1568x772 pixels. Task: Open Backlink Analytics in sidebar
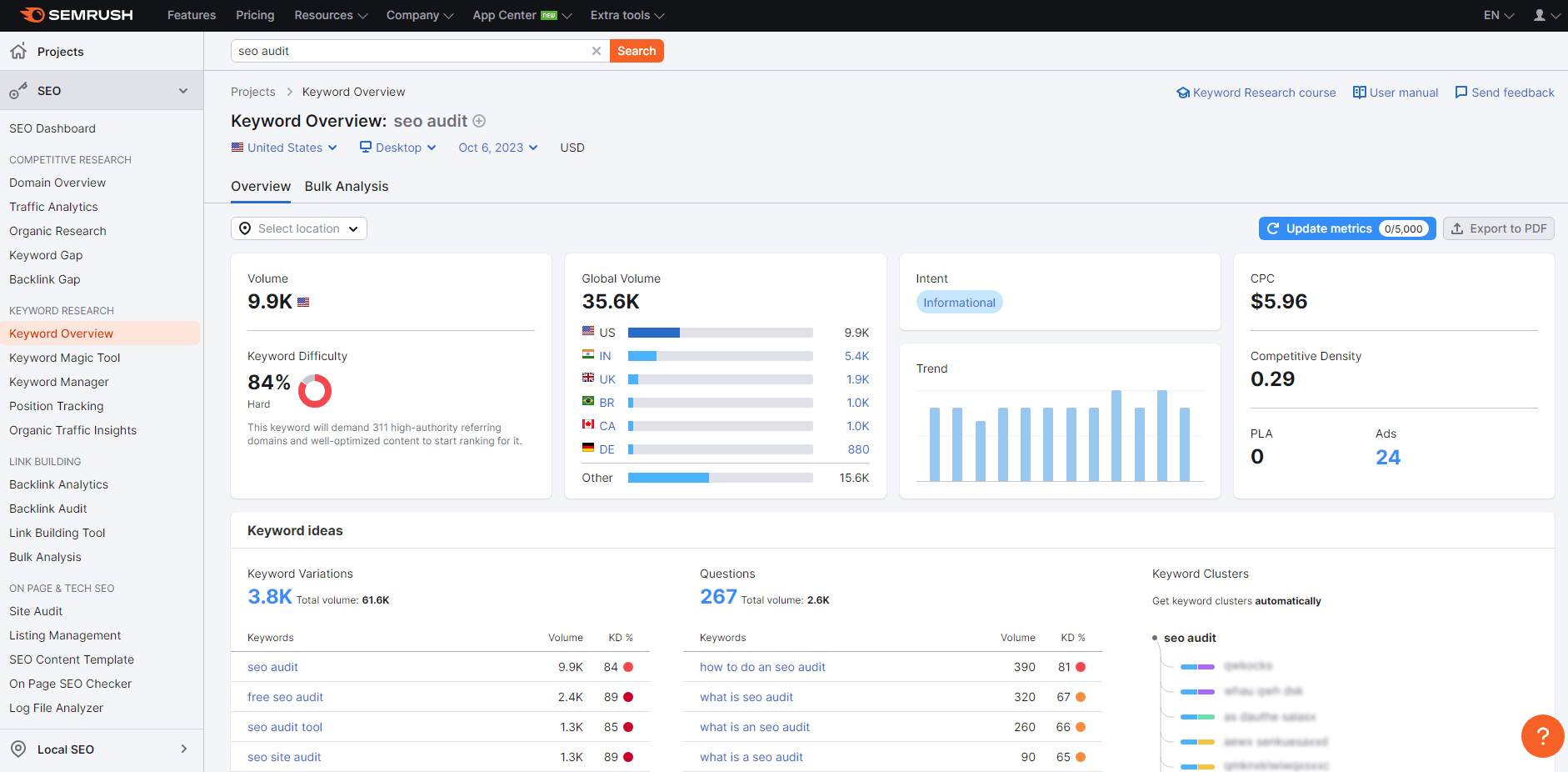[x=58, y=484]
